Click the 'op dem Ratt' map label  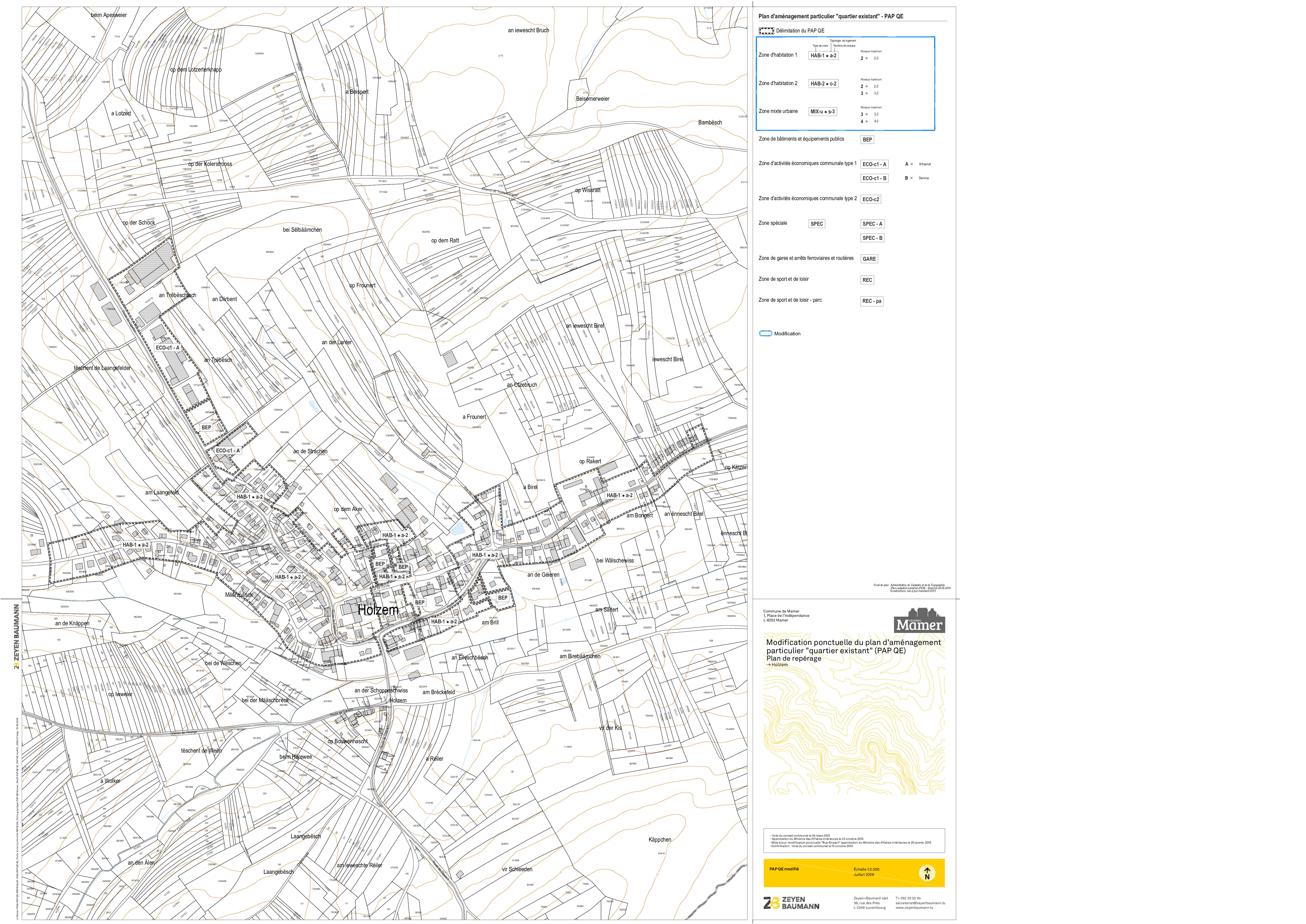click(445, 241)
